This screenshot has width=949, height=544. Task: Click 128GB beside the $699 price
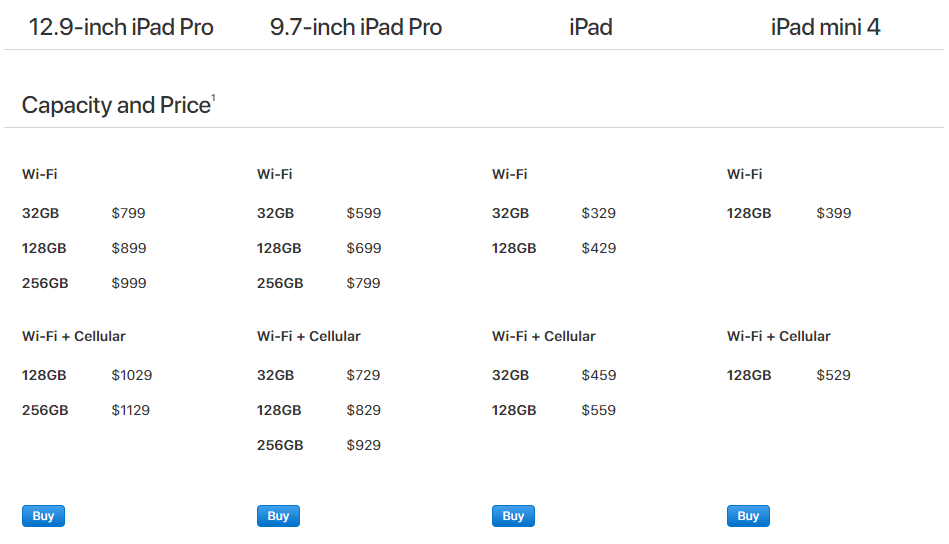279,248
